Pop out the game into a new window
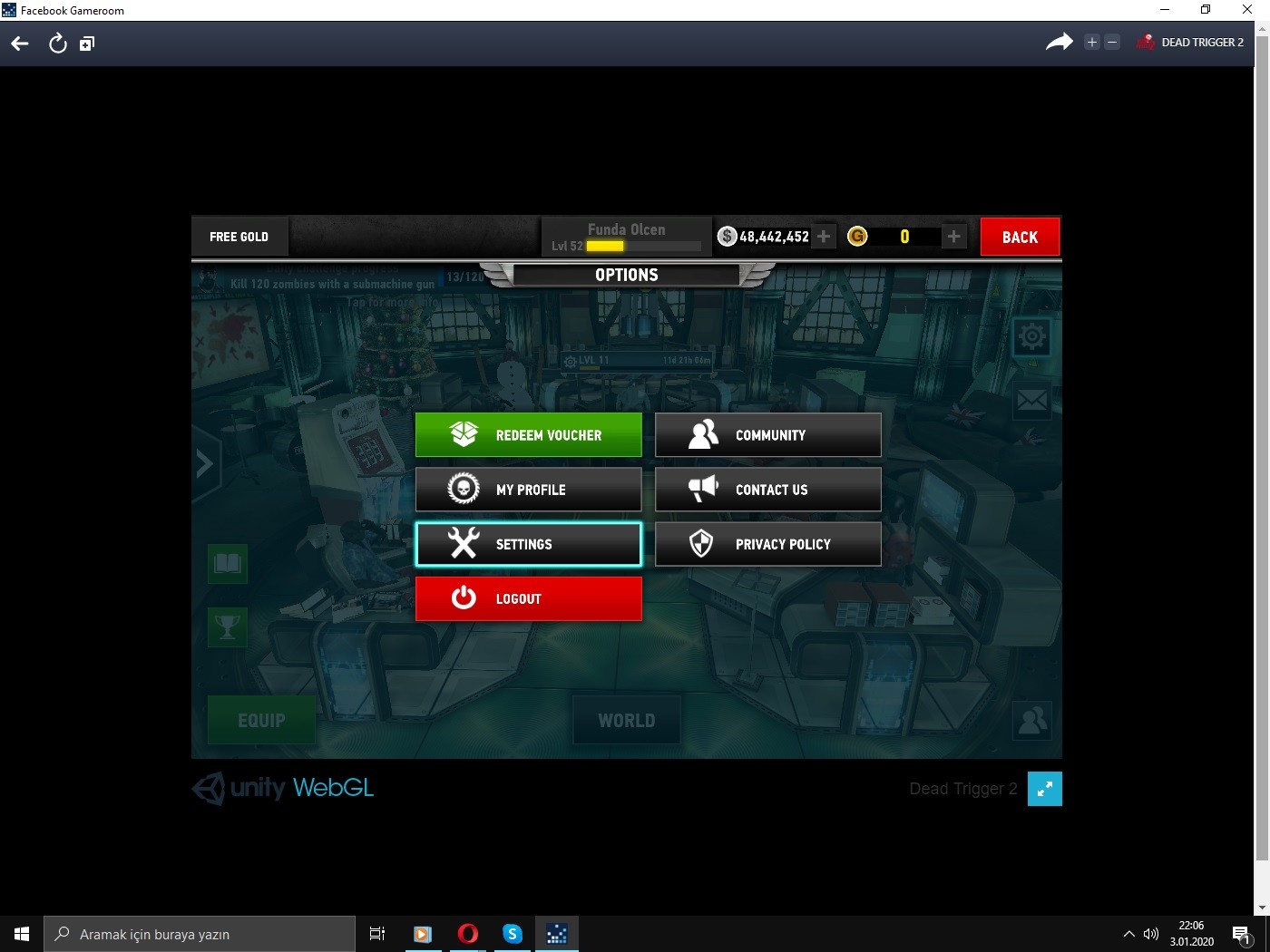This screenshot has width=1270, height=952. click(x=87, y=44)
